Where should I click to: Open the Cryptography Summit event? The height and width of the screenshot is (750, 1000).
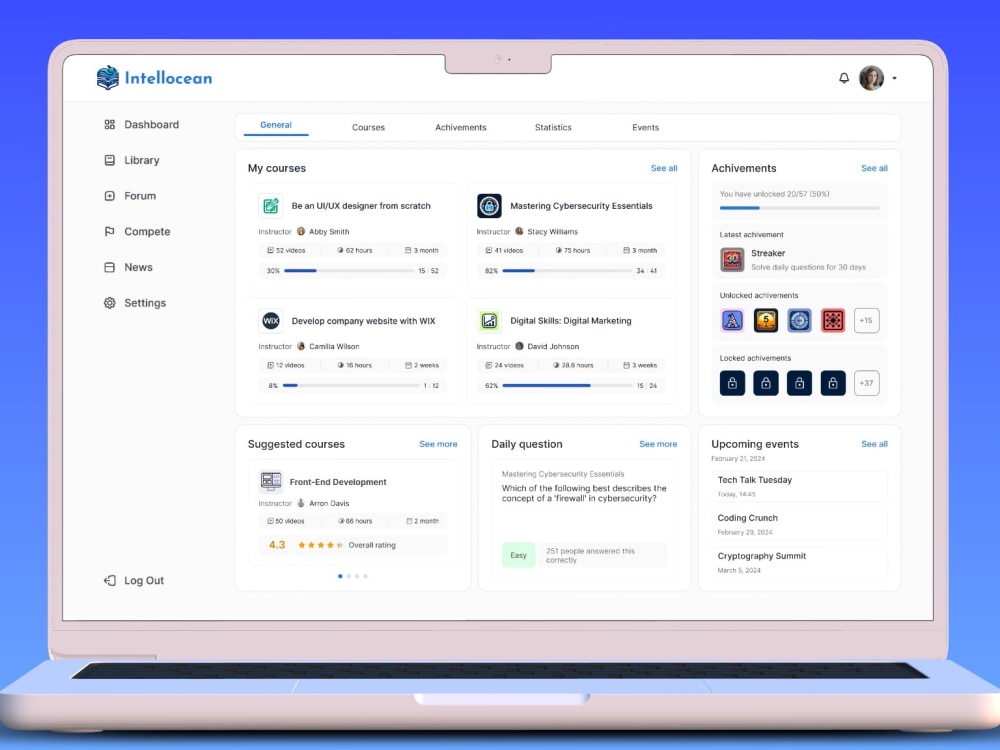pyautogui.click(x=798, y=562)
